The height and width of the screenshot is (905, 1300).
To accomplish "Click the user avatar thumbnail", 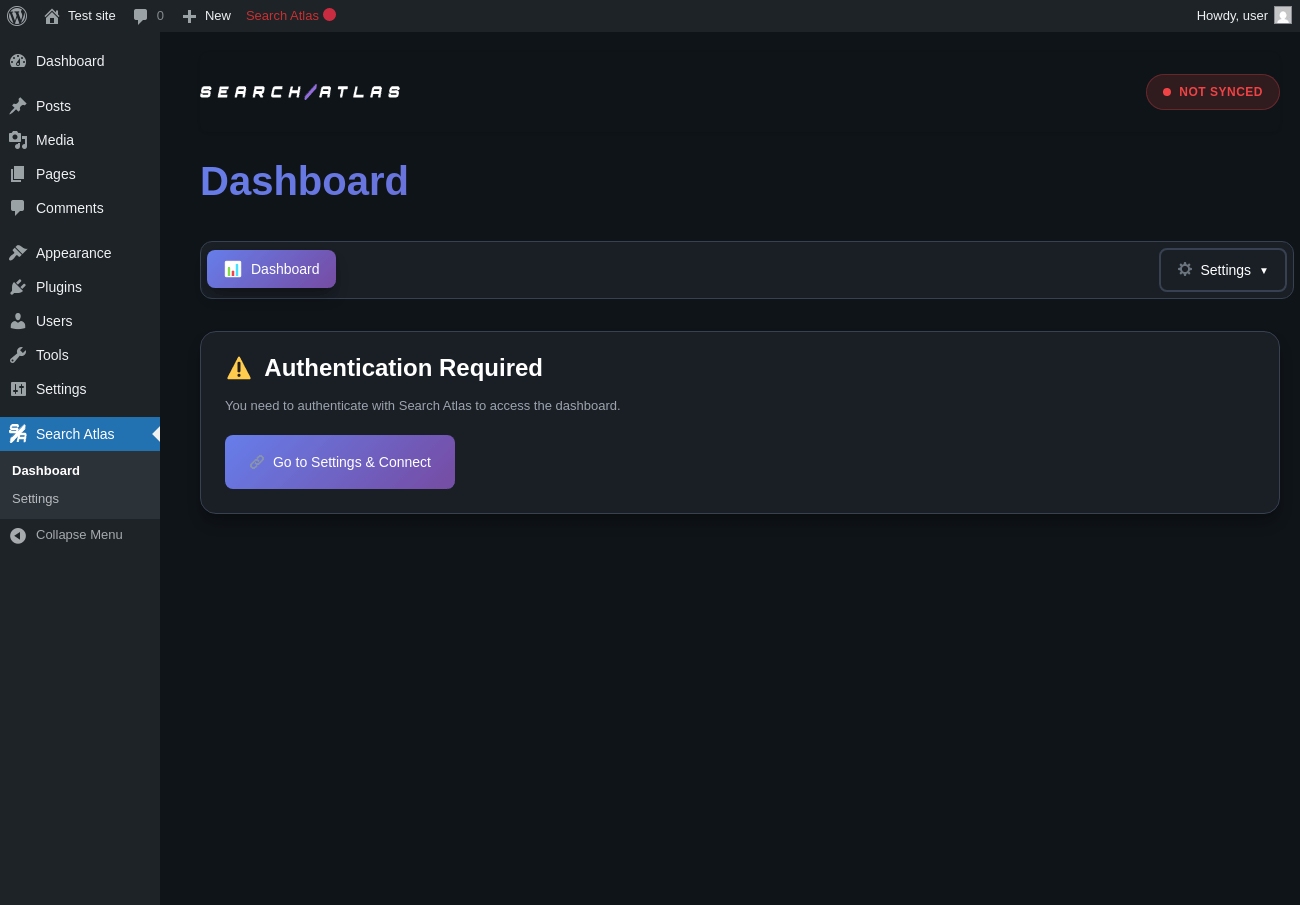I will [x=1283, y=15].
